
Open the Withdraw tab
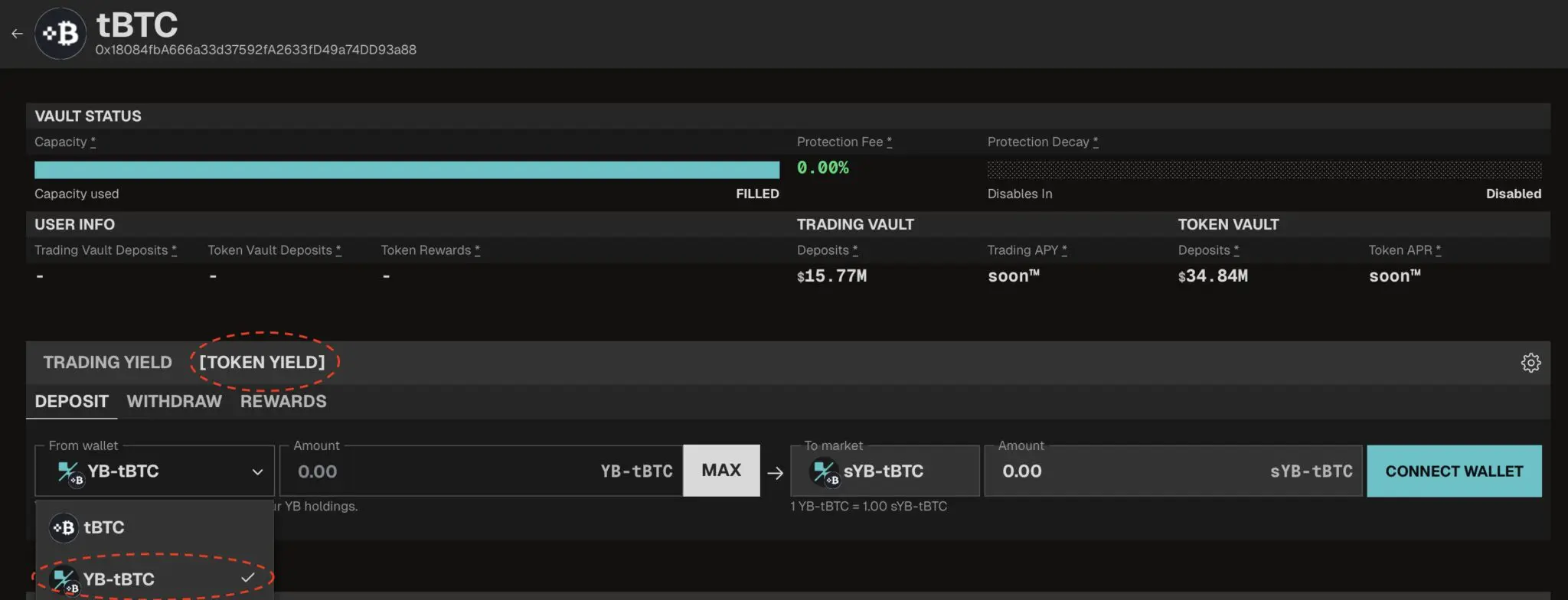(x=174, y=402)
